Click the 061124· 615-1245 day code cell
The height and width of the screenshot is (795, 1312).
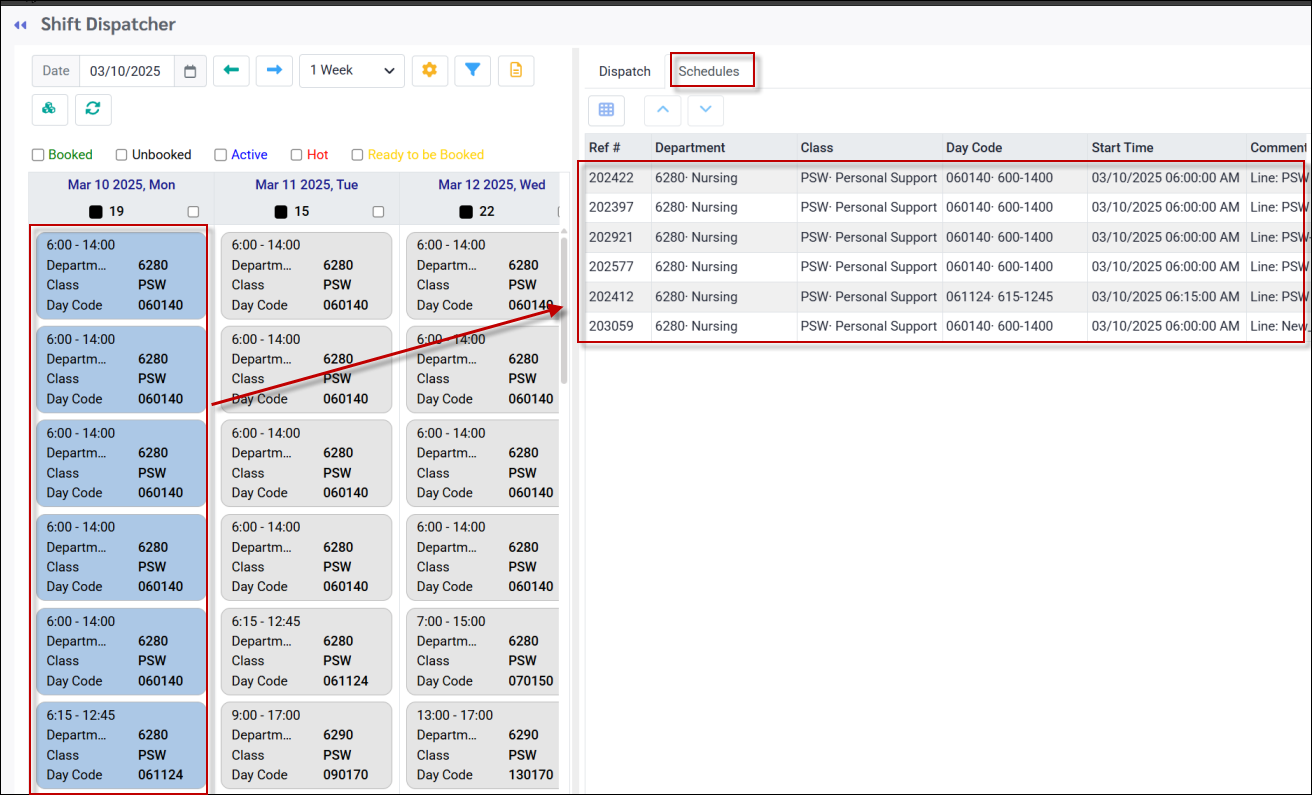tap(1014, 297)
